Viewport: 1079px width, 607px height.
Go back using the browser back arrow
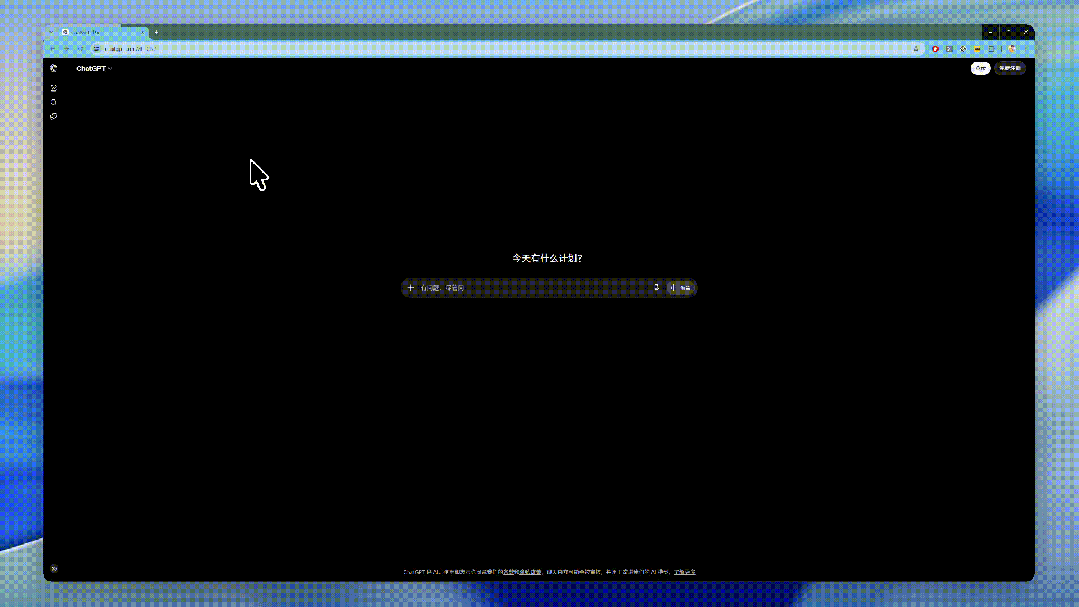pyautogui.click(x=52, y=49)
